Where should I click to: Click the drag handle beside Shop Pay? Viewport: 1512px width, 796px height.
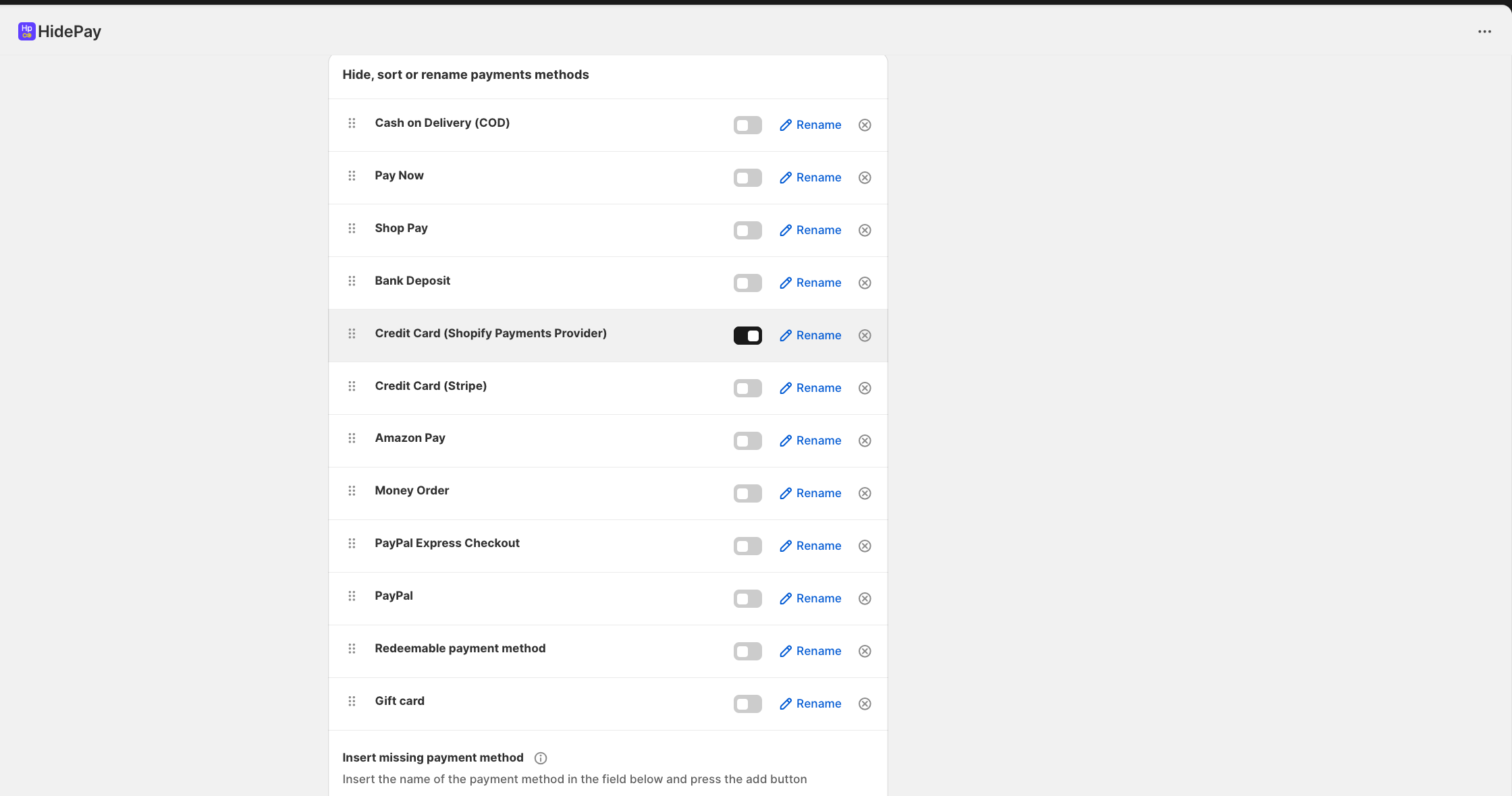[x=352, y=228]
